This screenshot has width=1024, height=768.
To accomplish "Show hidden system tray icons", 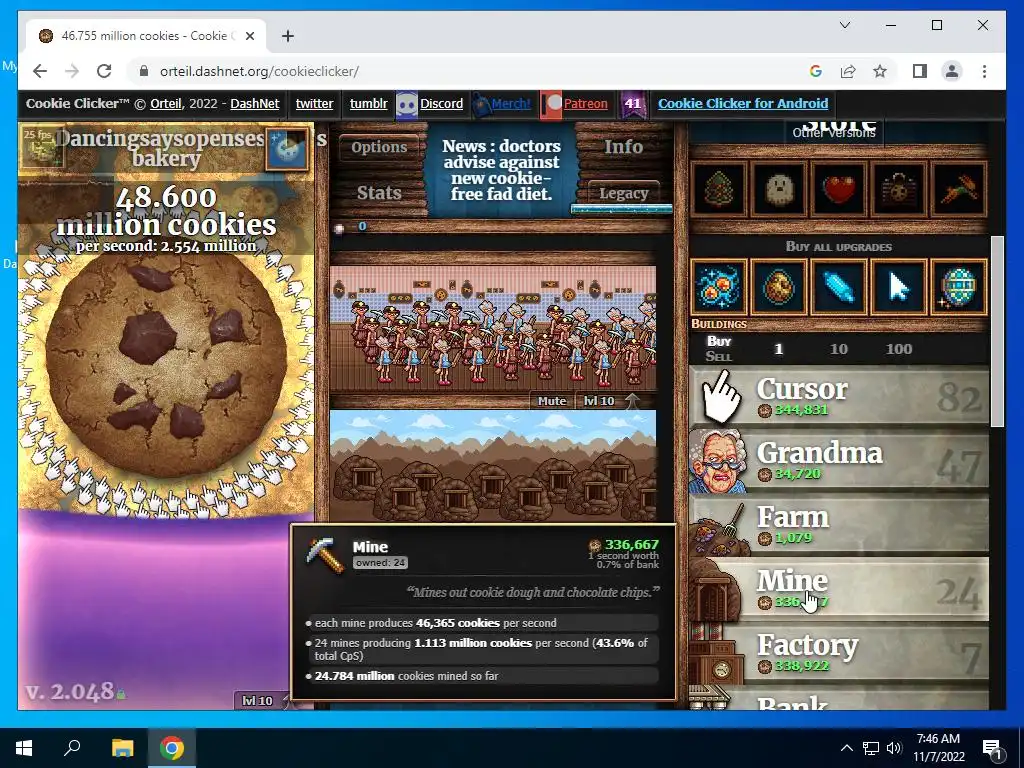I will pos(846,748).
